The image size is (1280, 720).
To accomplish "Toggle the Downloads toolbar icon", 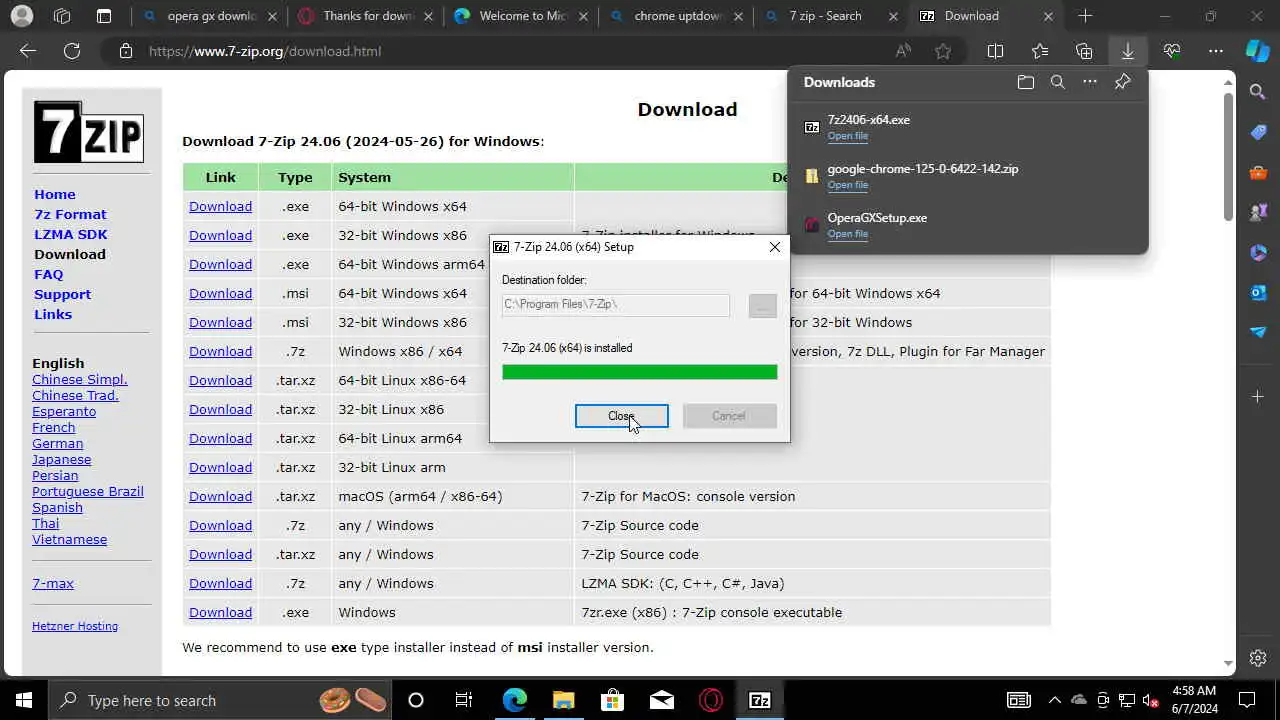I will pos(1127,51).
